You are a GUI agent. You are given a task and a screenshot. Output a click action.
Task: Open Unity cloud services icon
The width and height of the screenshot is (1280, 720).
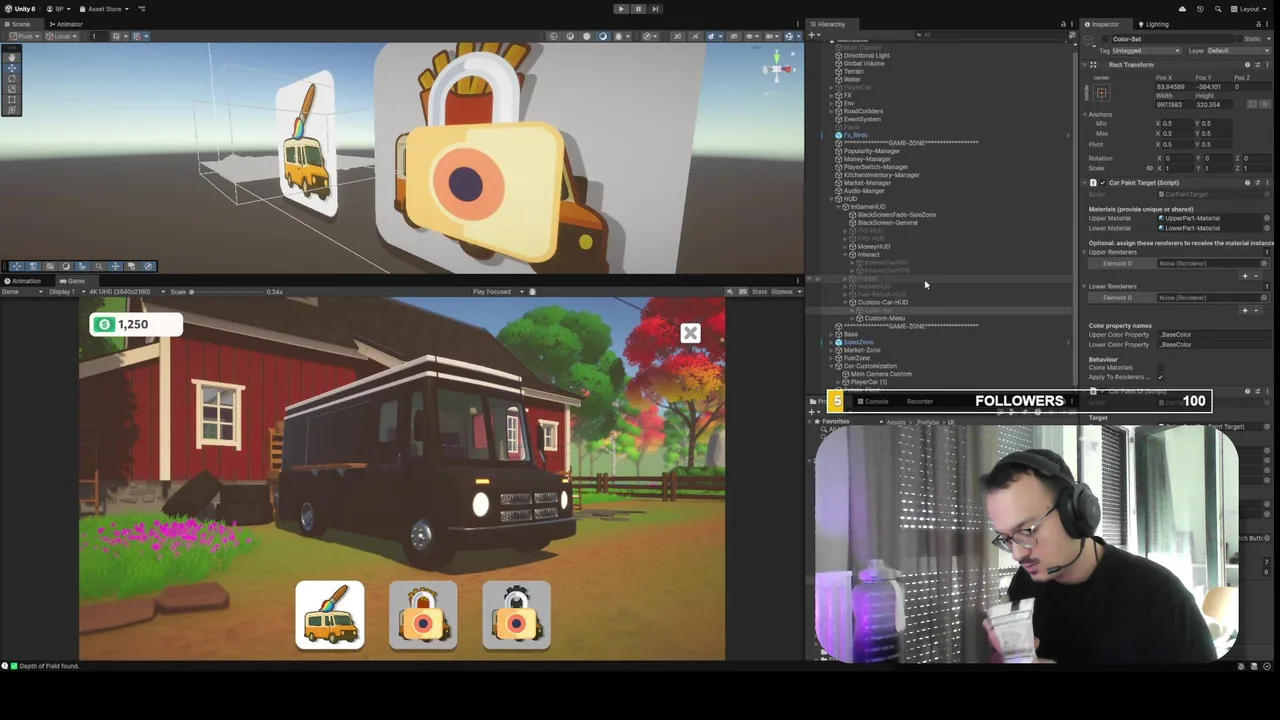coord(1182,9)
